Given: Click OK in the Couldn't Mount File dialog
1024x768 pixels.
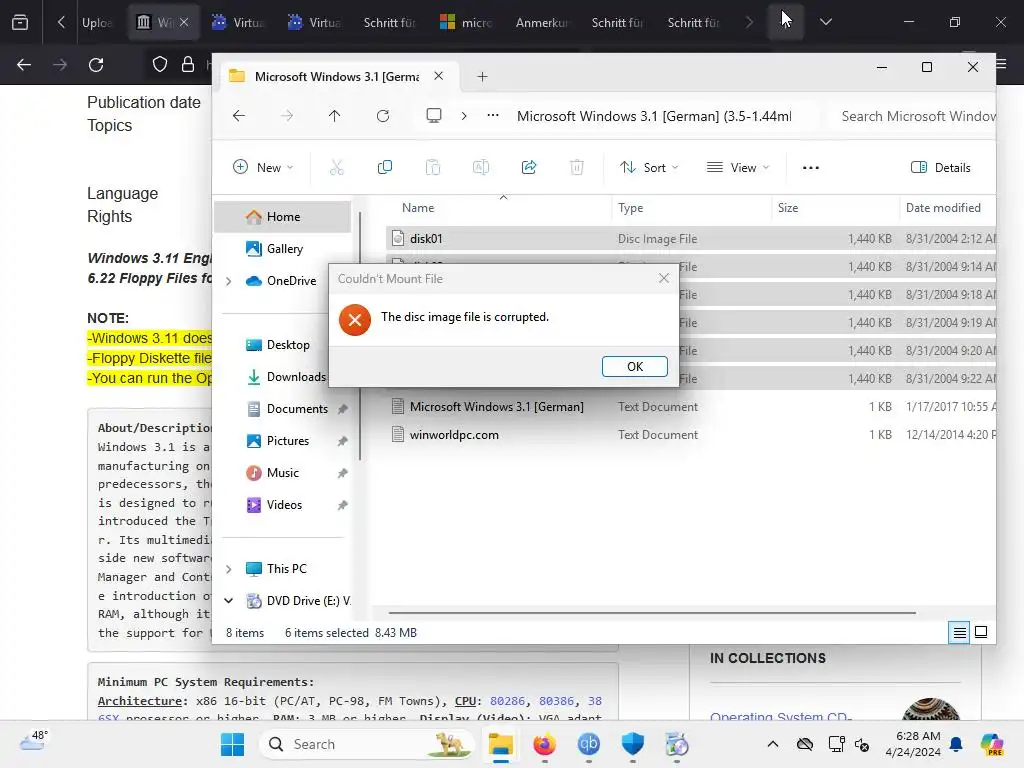Looking at the screenshot, I should point(634,366).
